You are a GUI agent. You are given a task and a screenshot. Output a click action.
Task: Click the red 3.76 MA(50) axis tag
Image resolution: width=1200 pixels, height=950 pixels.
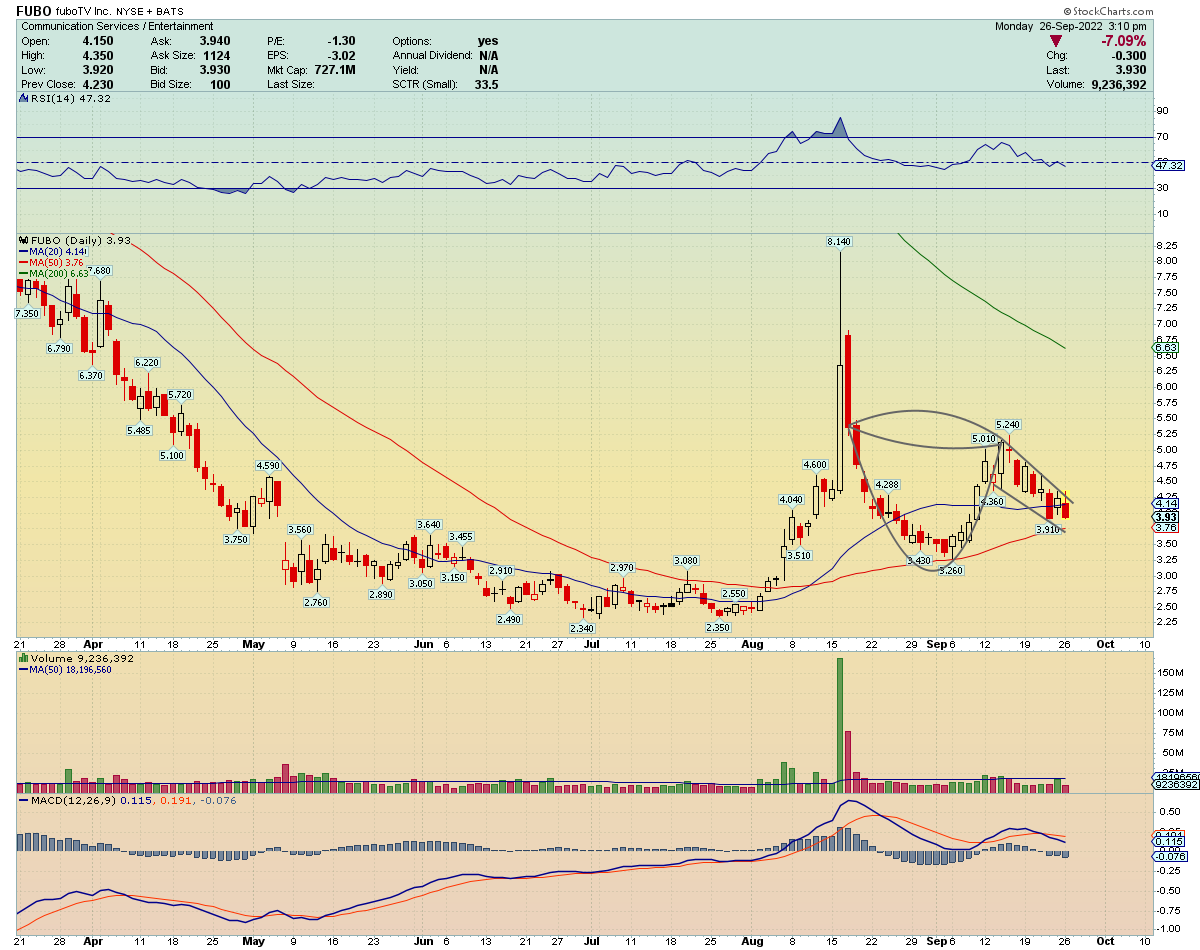click(x=1165, y=528)
